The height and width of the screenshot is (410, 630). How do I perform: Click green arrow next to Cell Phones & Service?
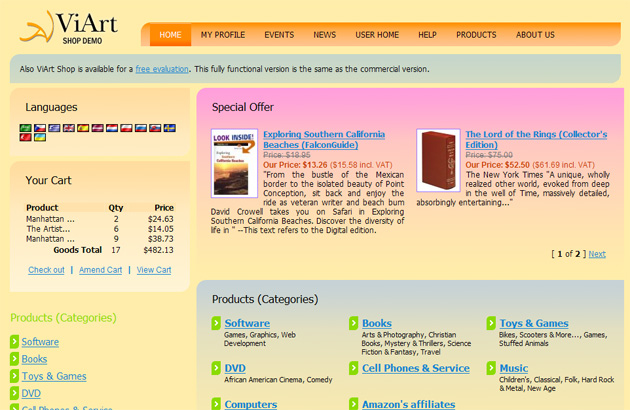pos(354,368)
